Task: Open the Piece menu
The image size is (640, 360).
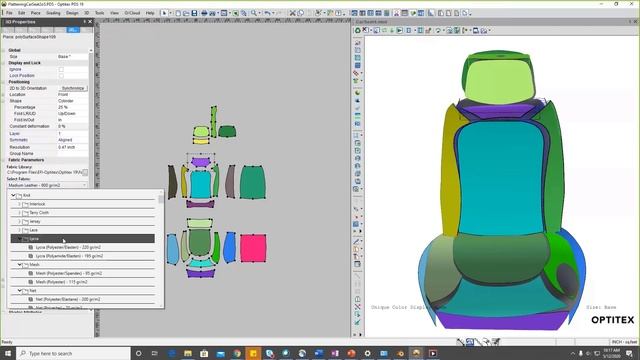Action: pos(36,13)
